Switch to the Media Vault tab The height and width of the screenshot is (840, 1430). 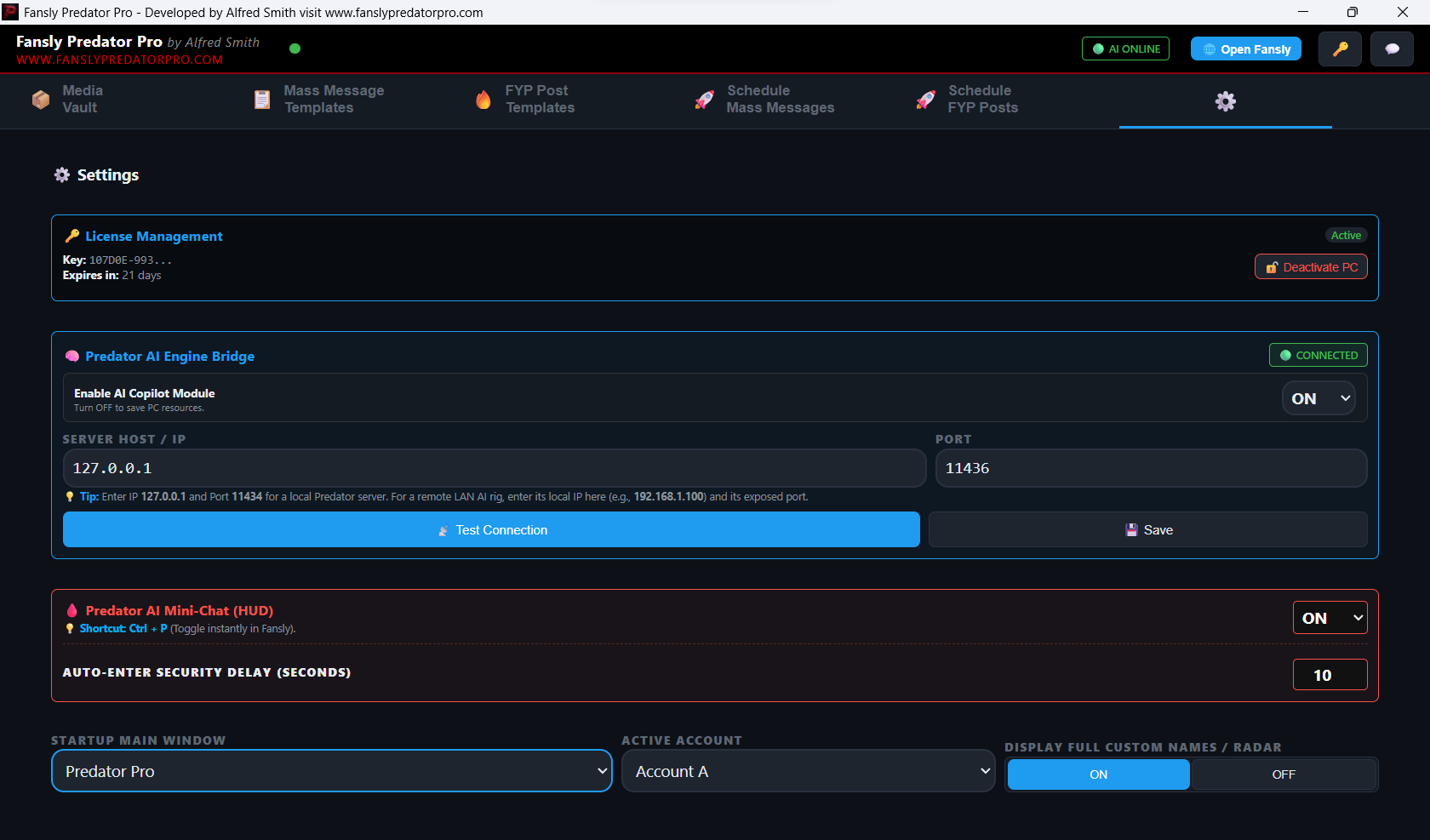pyautogui.click(x=82, y=100)
